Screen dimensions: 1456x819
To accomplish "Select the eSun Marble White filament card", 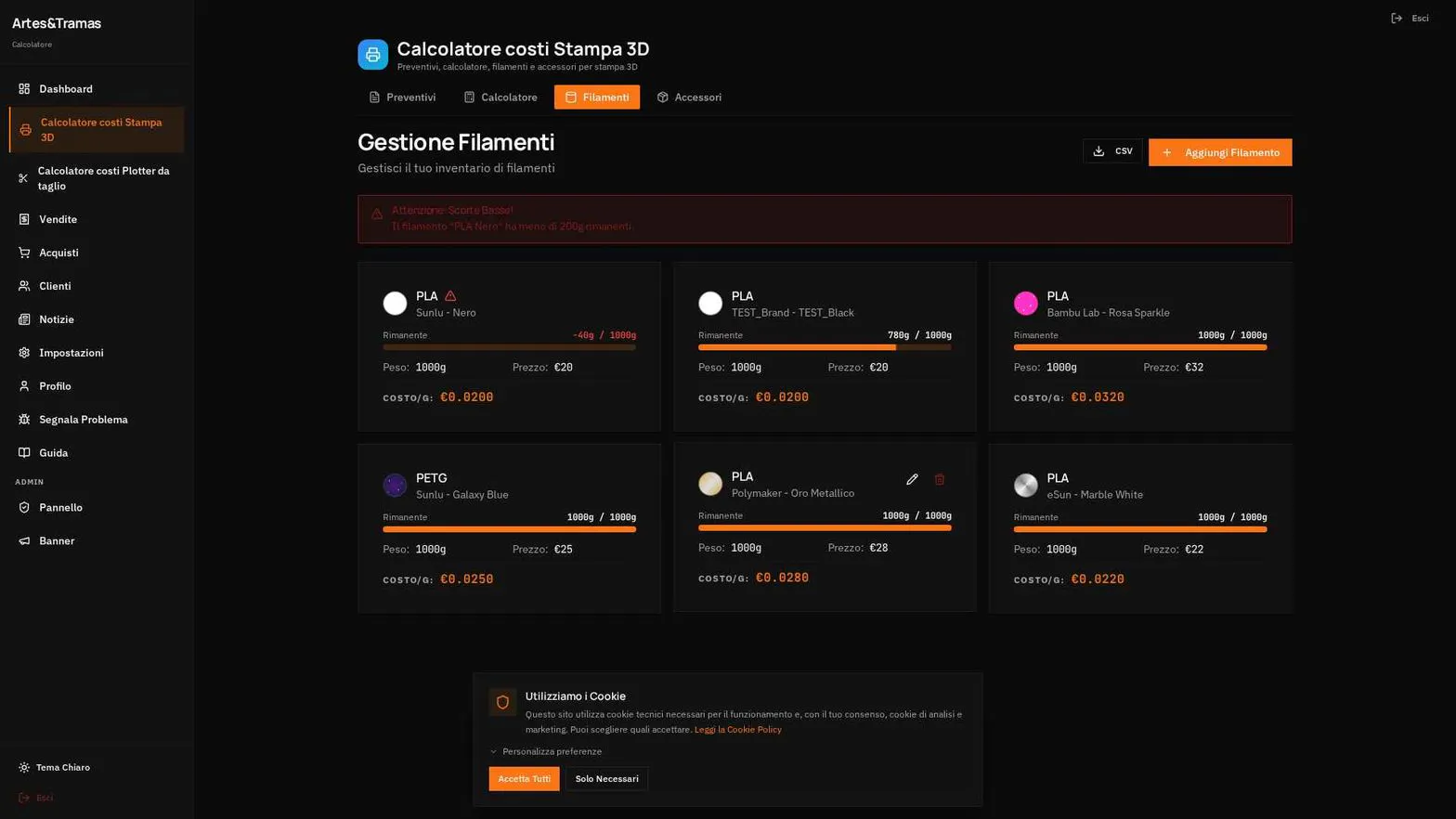I will point(1140,527).
